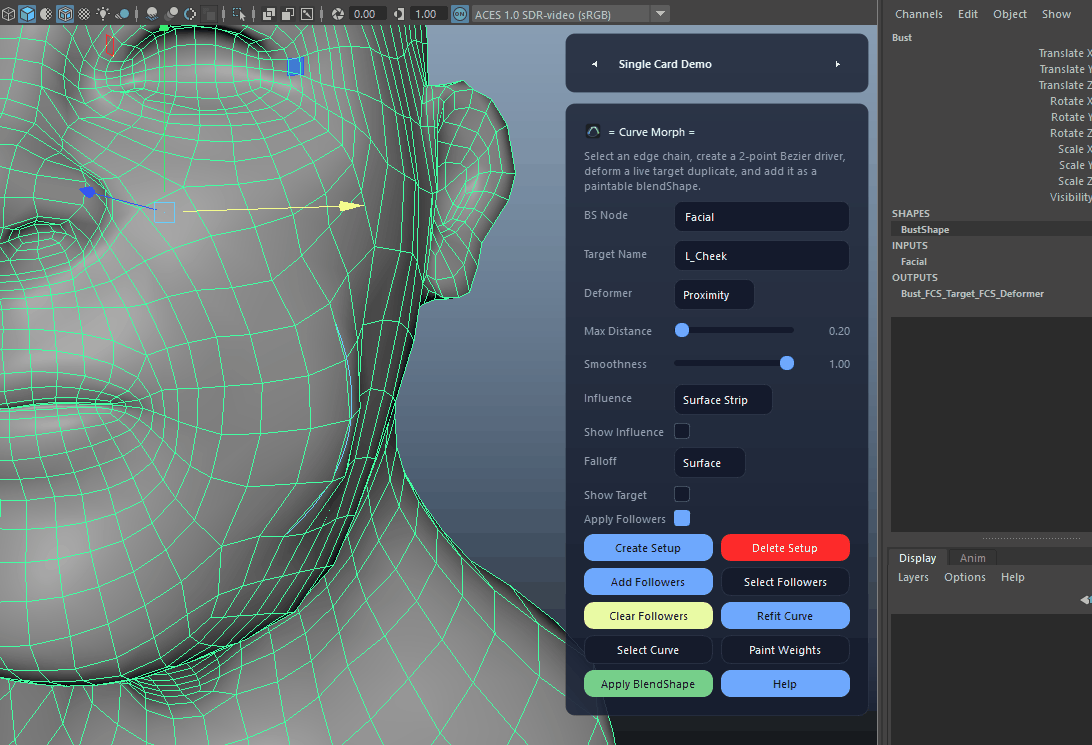Uncheck the Apply Followers checkbox
Viewport: 1092px width, 745px height.
tap(682, 518)
